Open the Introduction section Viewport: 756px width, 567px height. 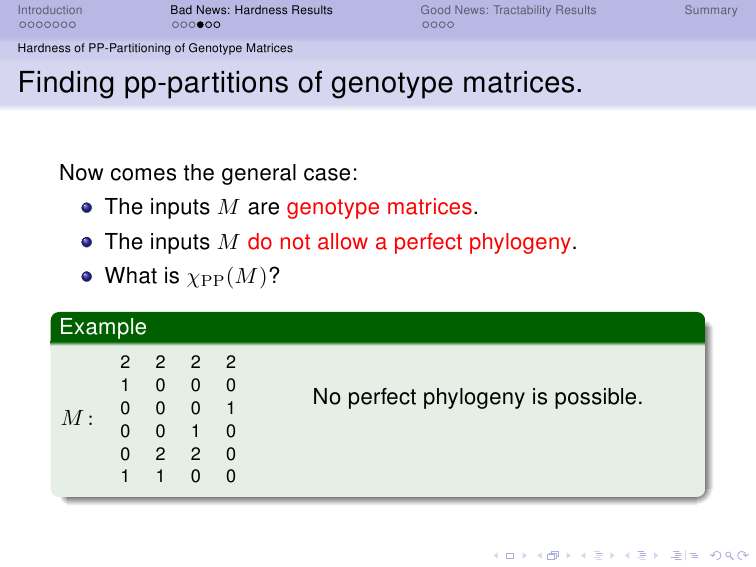point(50,10)
